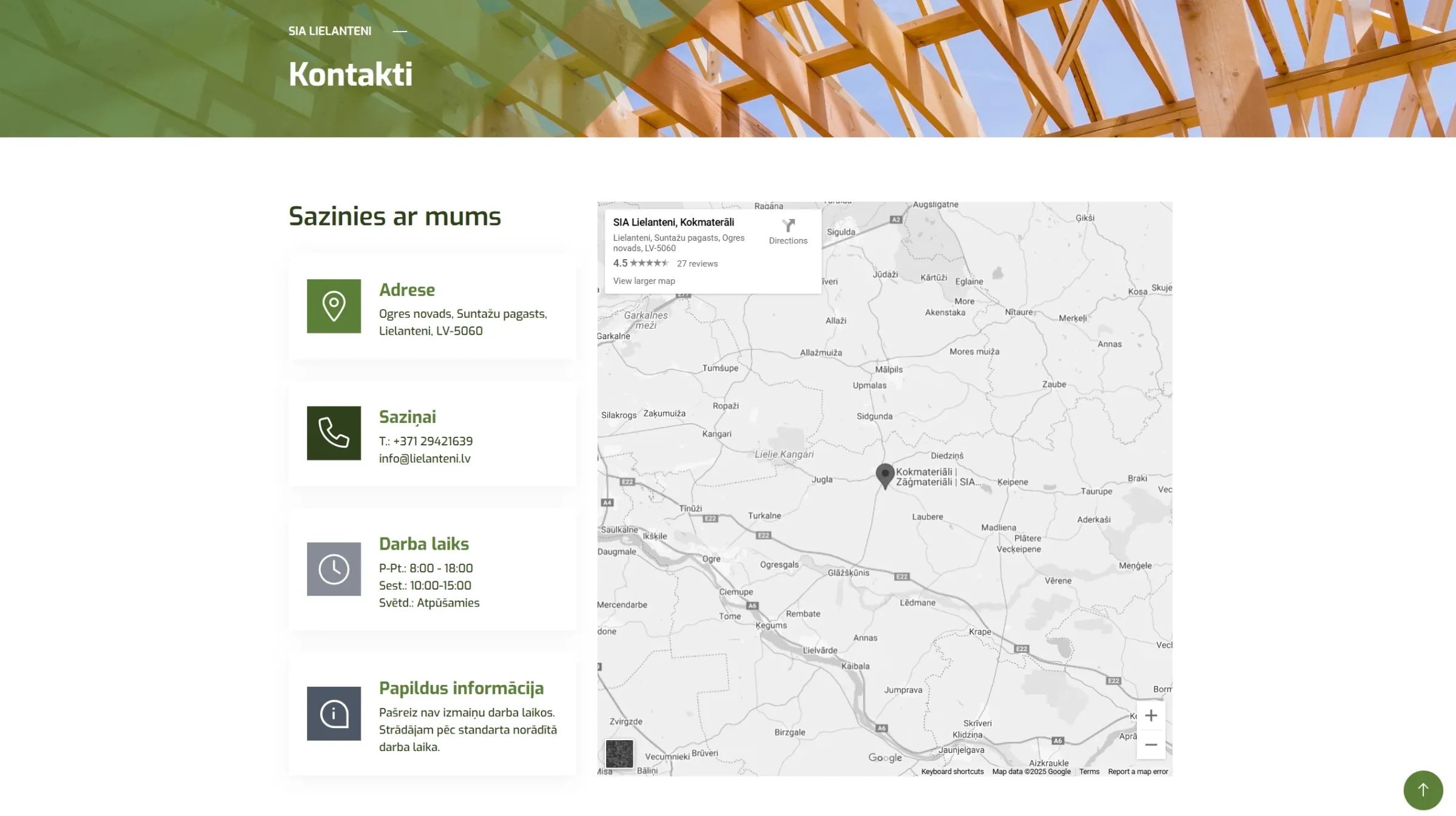
Task: Zoom out the map with minus
Action: [1151, 744]
